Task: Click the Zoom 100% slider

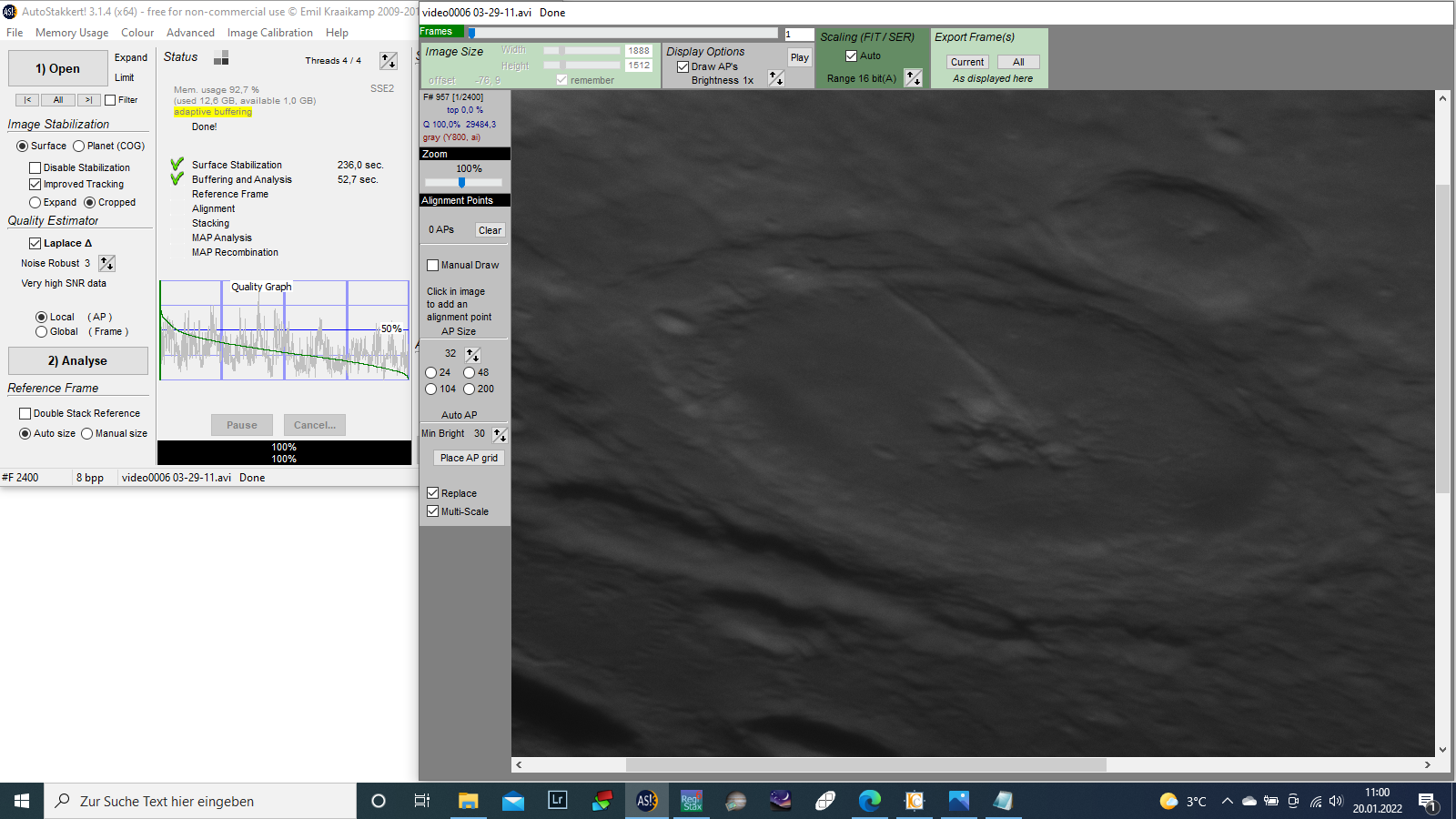Action: (x=462, y=182)
